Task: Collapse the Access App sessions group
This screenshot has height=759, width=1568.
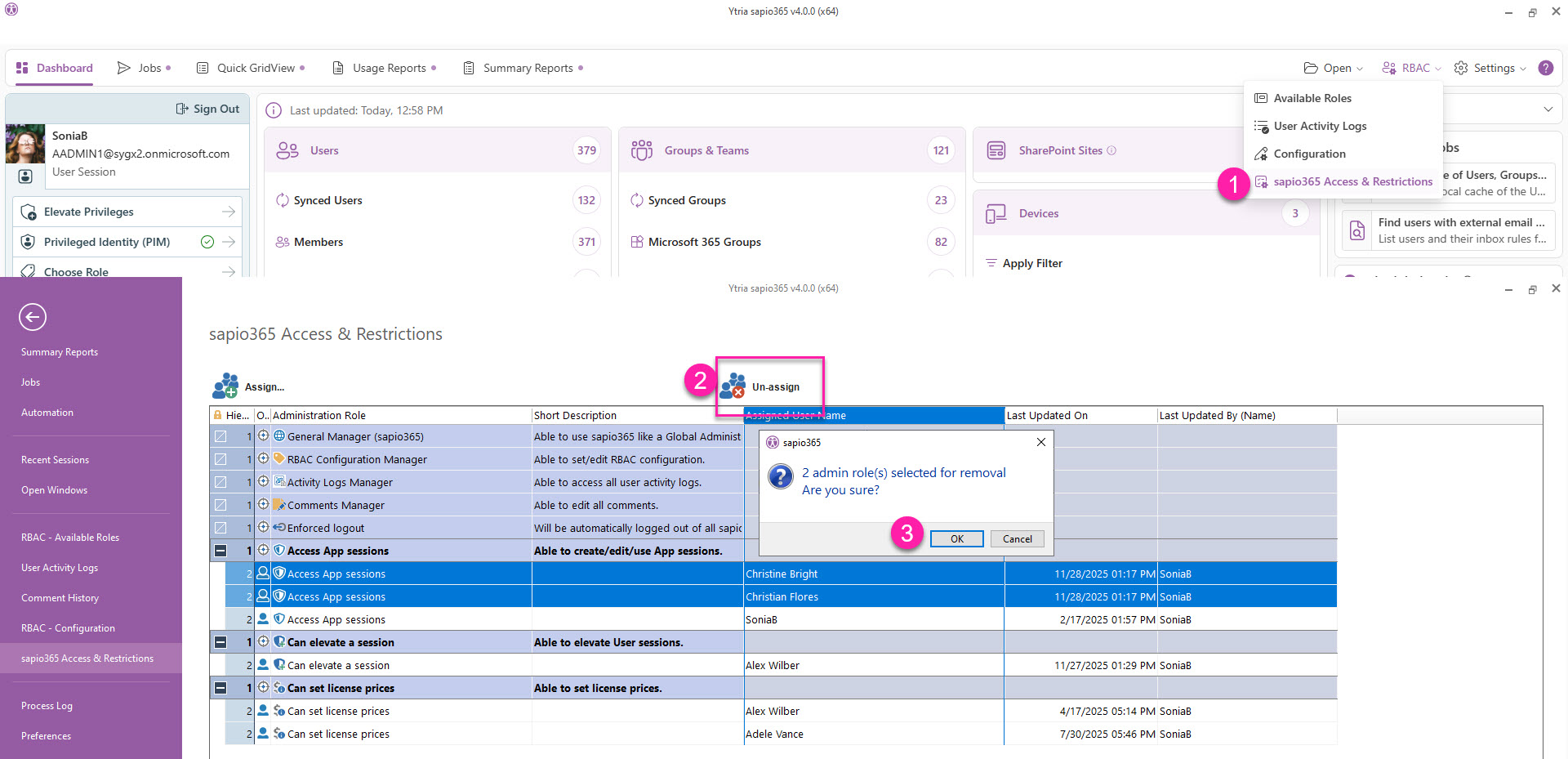Action: tap(219, 551)
